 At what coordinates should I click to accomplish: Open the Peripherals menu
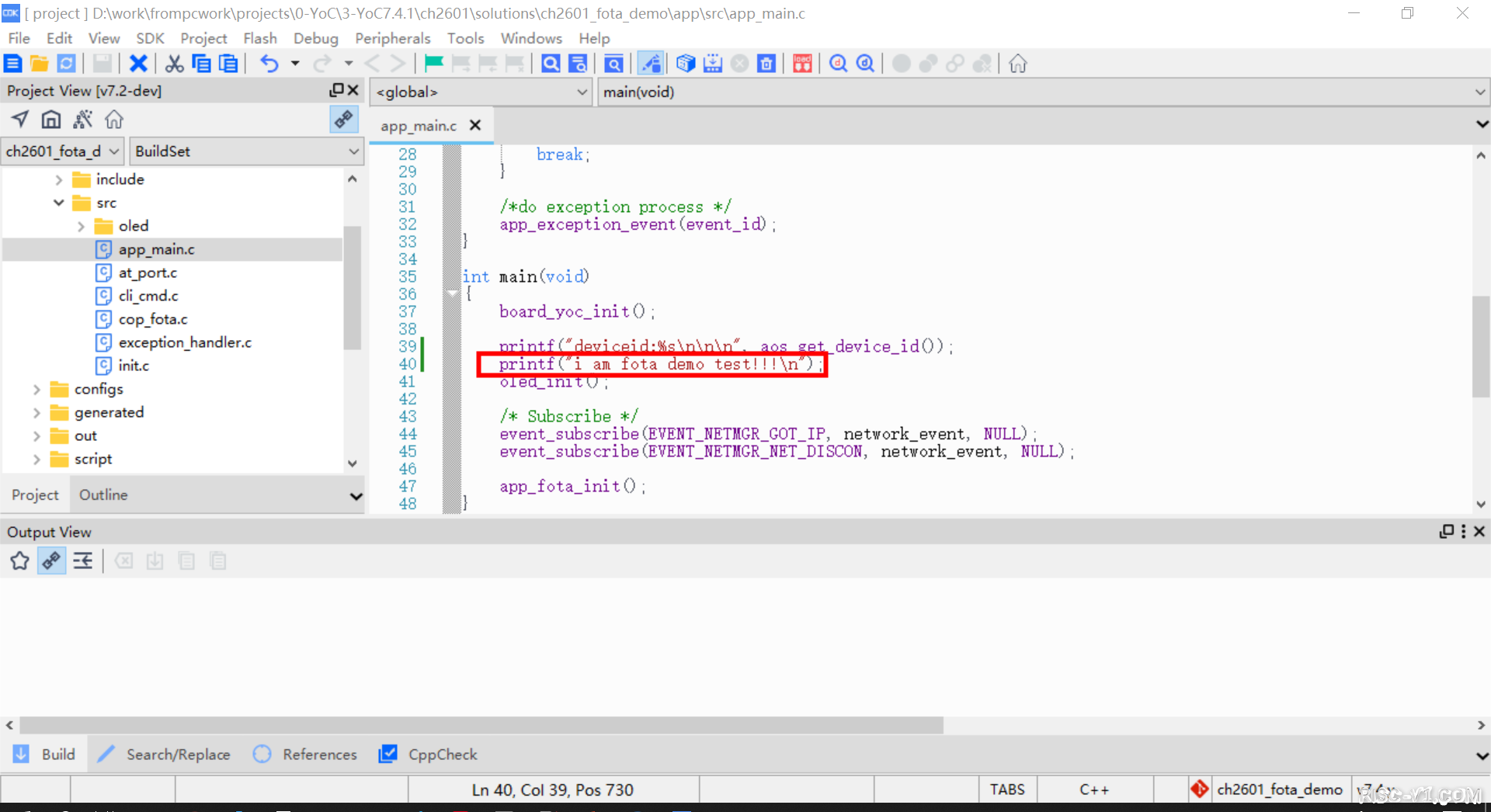(392, 38)
